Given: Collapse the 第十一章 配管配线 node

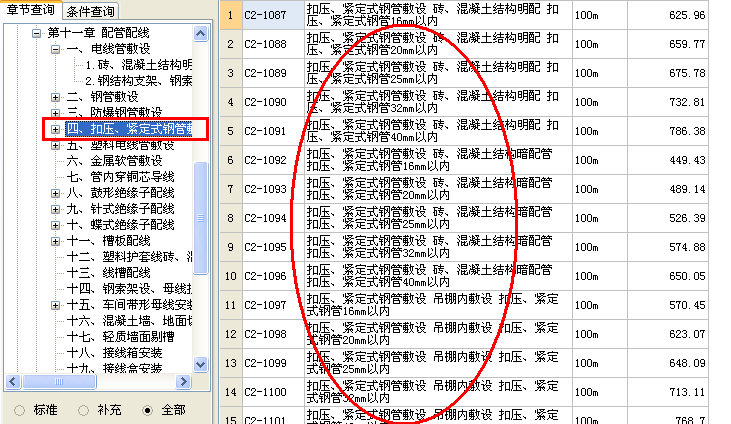Looking at the screenshot, I should [36, 33].
